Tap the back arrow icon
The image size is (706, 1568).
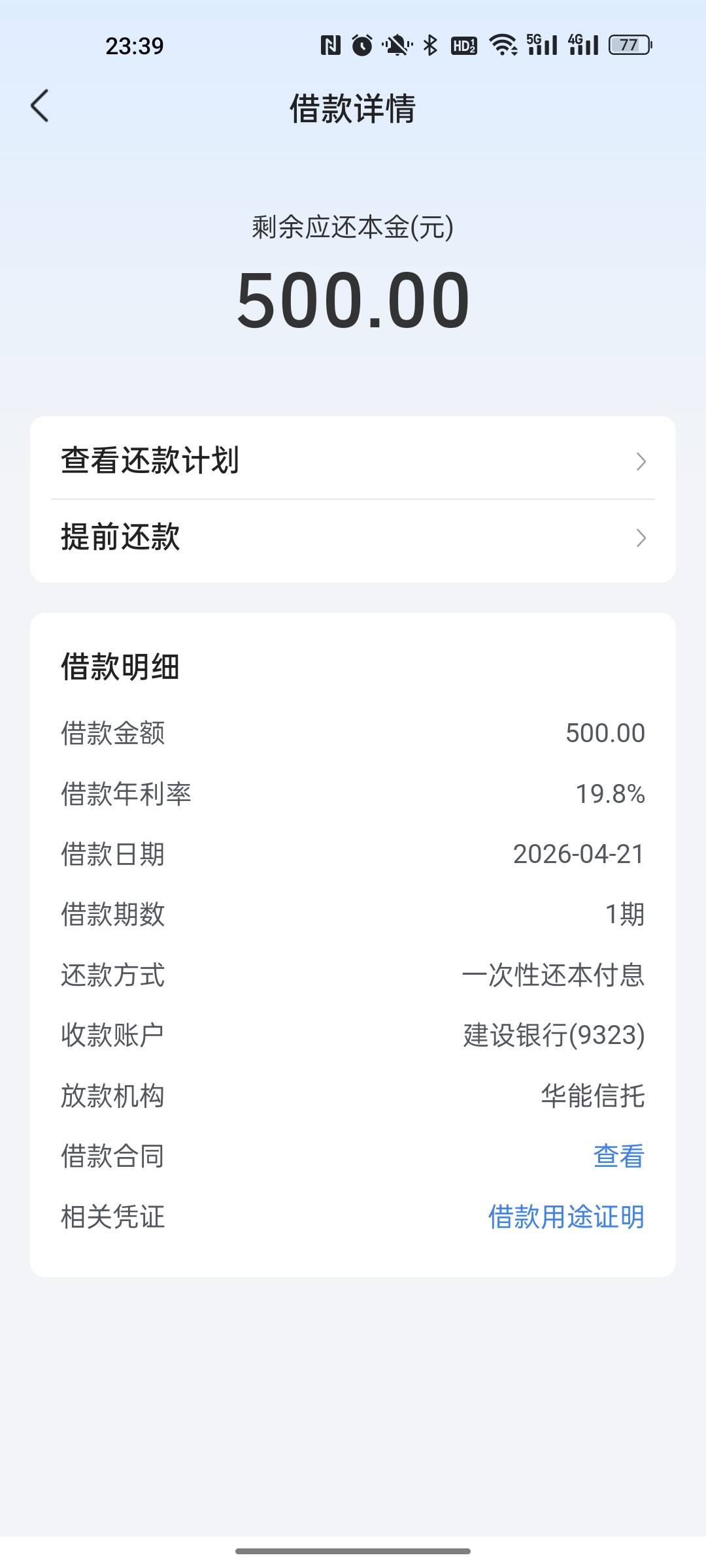(x=40, y=106)
